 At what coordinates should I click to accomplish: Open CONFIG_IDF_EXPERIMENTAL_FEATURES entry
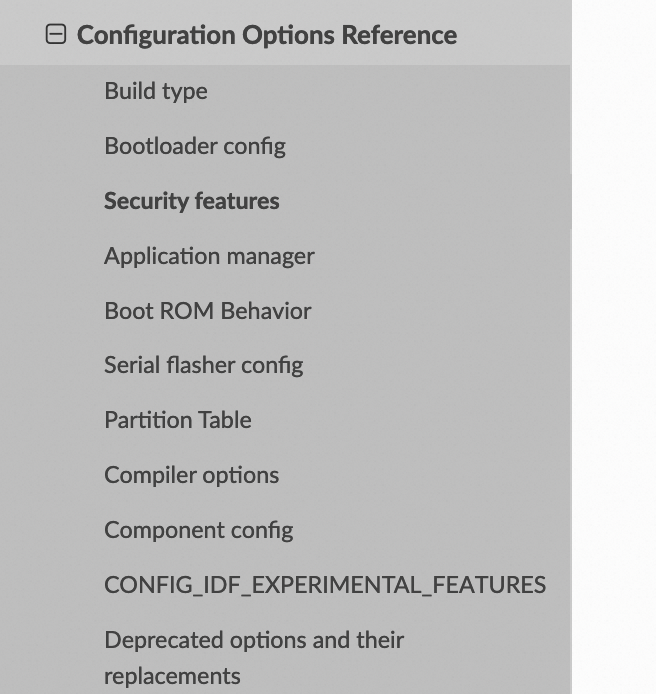point(324,585)
